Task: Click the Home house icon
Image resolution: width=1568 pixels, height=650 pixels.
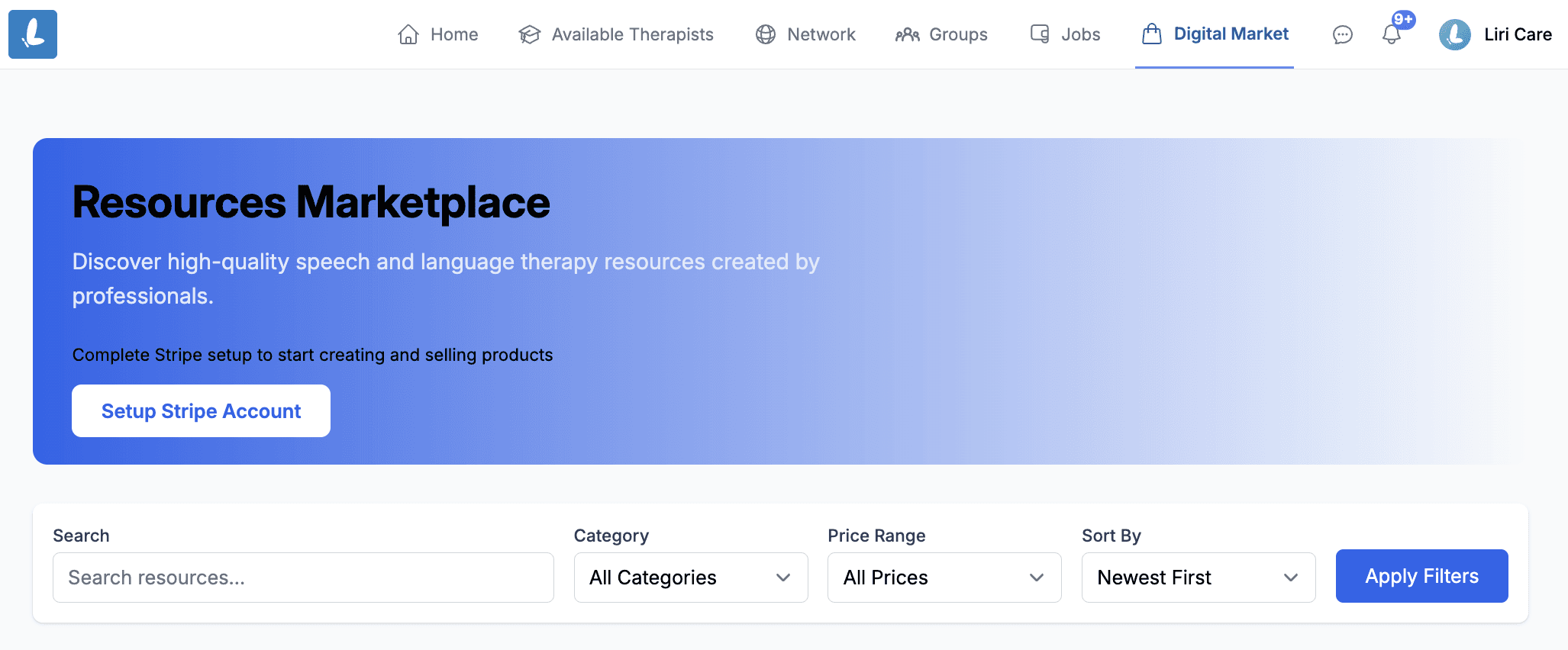Action: [x=408, y=34]
